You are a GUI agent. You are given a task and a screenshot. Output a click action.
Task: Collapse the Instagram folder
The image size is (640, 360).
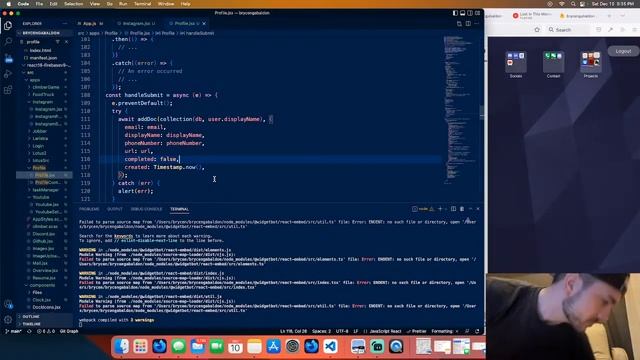coord(42,102)
